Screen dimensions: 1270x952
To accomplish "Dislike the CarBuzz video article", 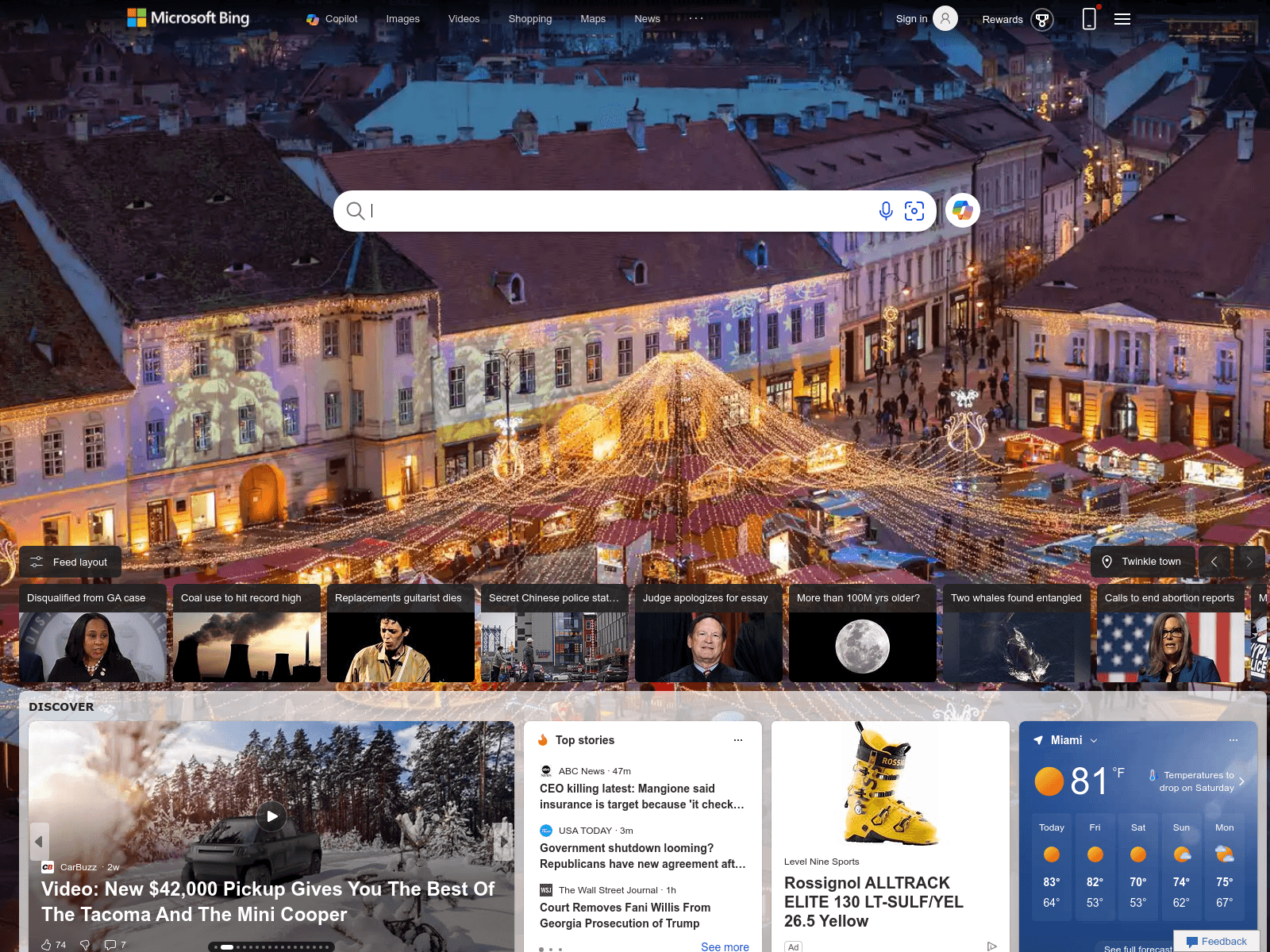I will click(x=85, y=945).
